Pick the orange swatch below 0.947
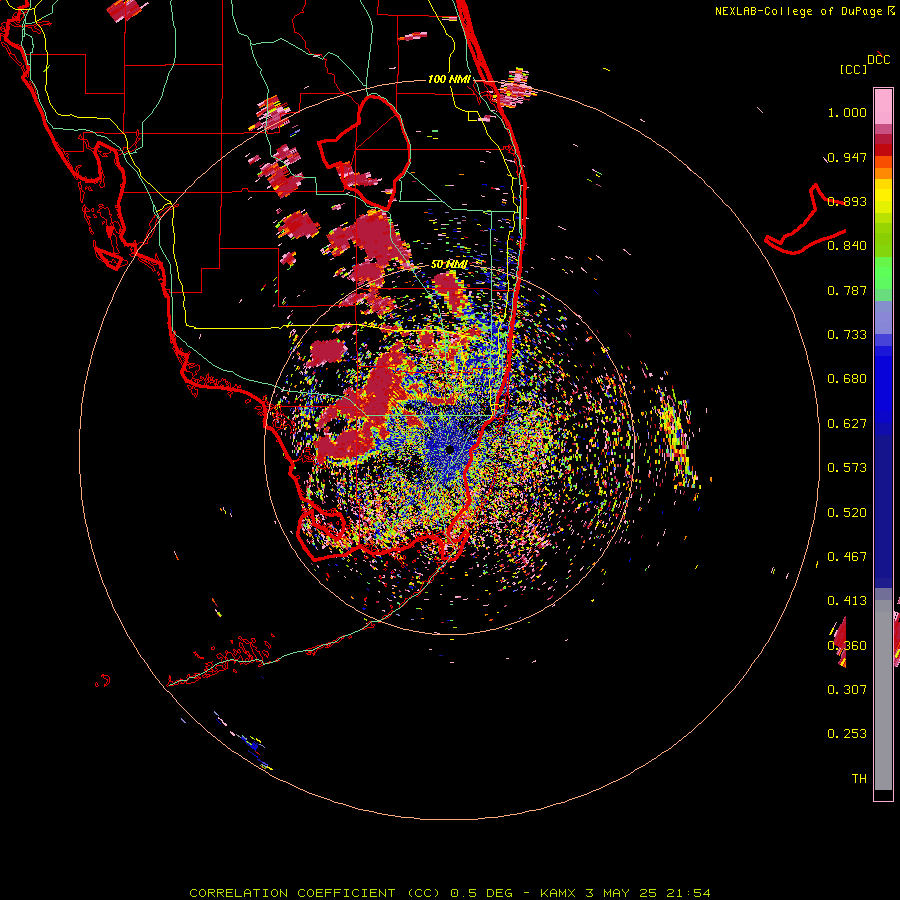This screenshot has width=900, height=900. point(883,173)
